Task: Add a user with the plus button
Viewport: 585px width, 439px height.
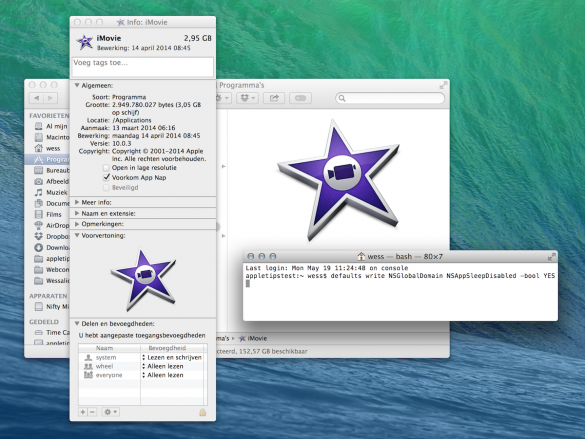Action: pos(83,412)
